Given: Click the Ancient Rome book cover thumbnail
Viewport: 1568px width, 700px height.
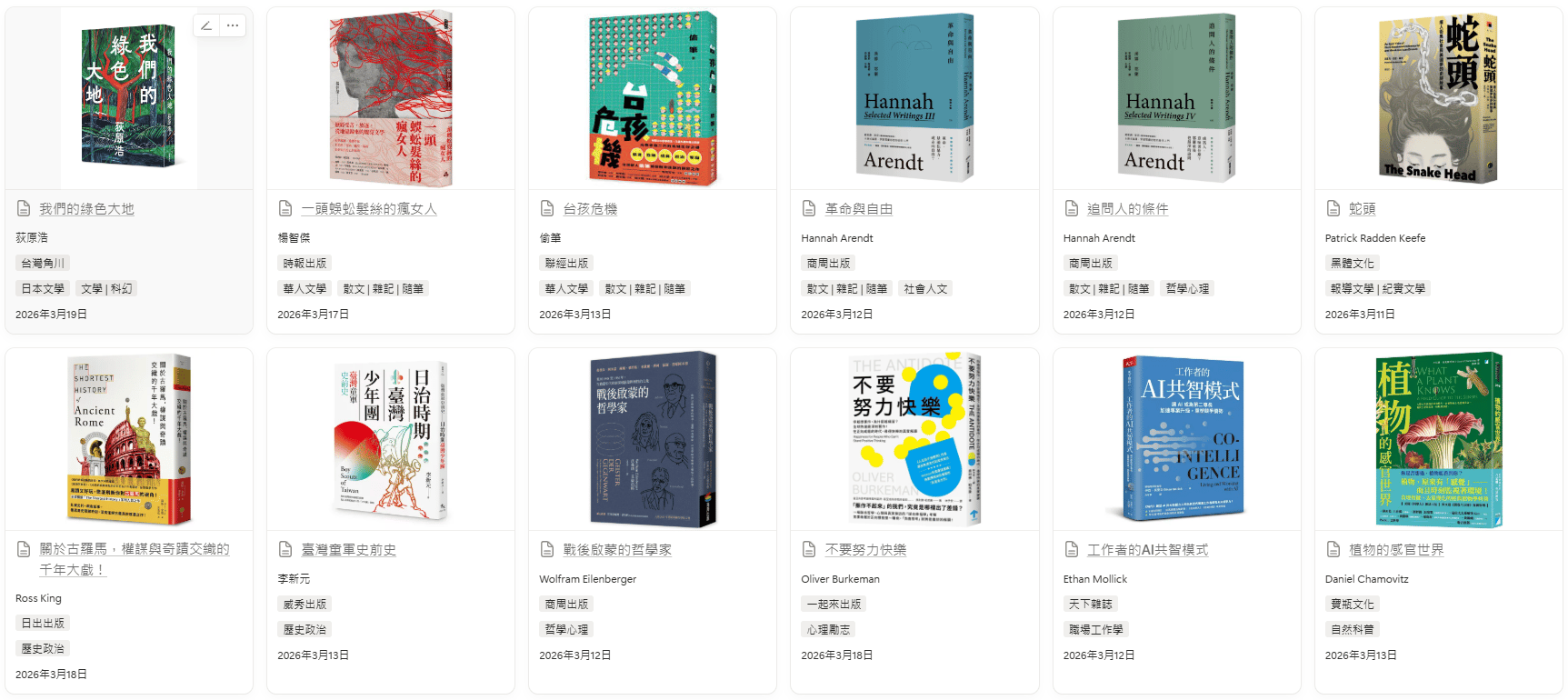Looking at the screenshot, I should [130, 439].
